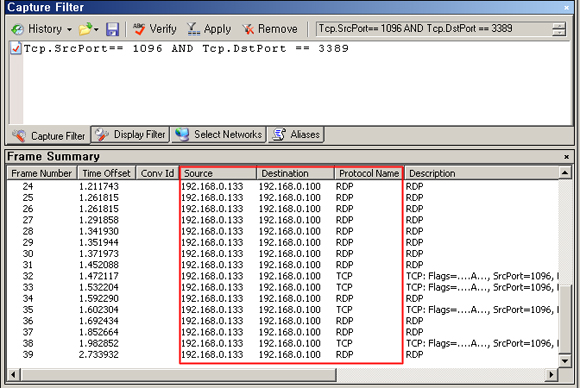This screenshot has width=580, height=388.
Task: Click TCP Flags description of frame 38
Action: [x=482, y=343]
